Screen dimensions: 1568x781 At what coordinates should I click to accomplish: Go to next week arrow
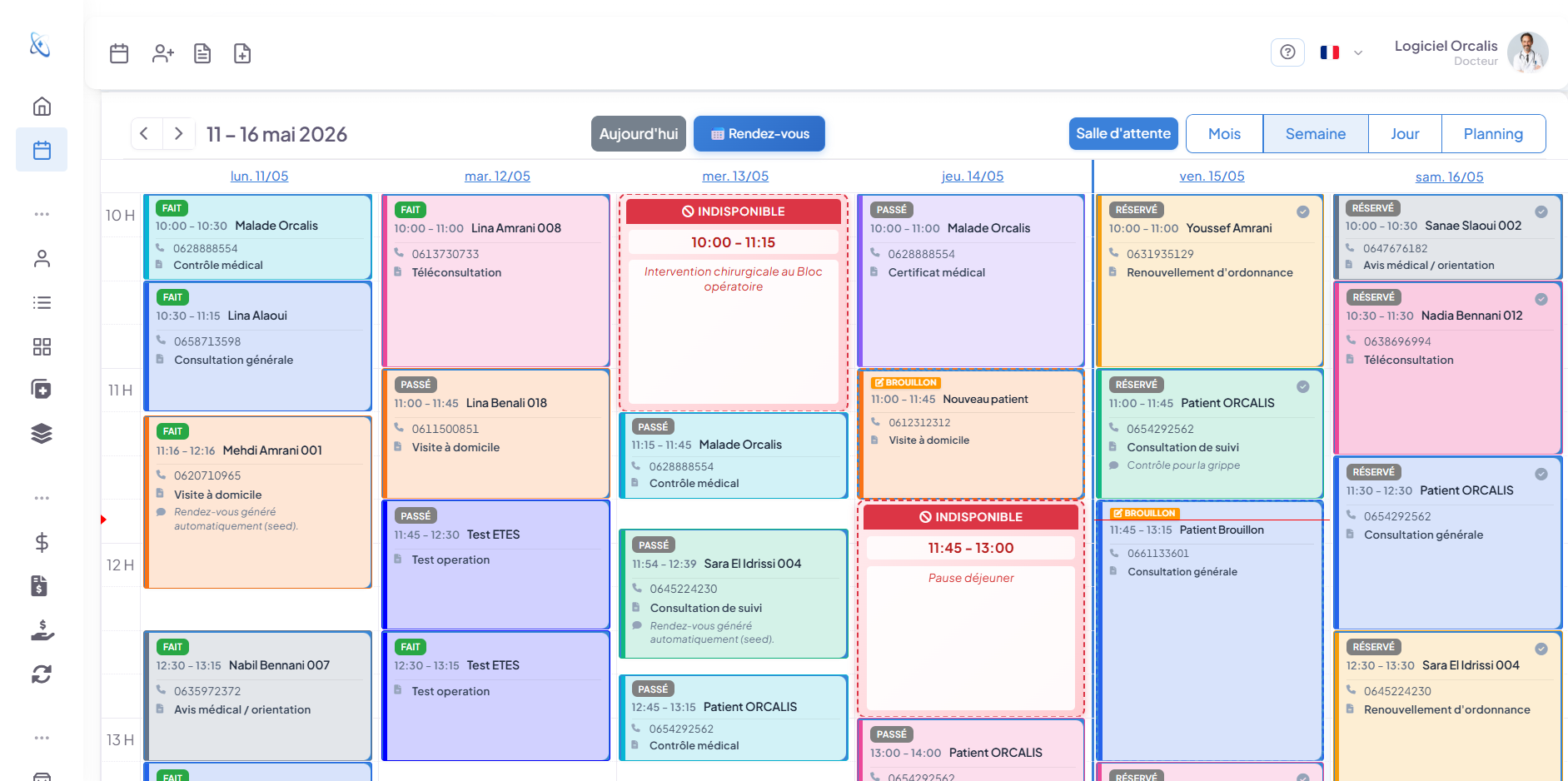[x=178, y=133]
